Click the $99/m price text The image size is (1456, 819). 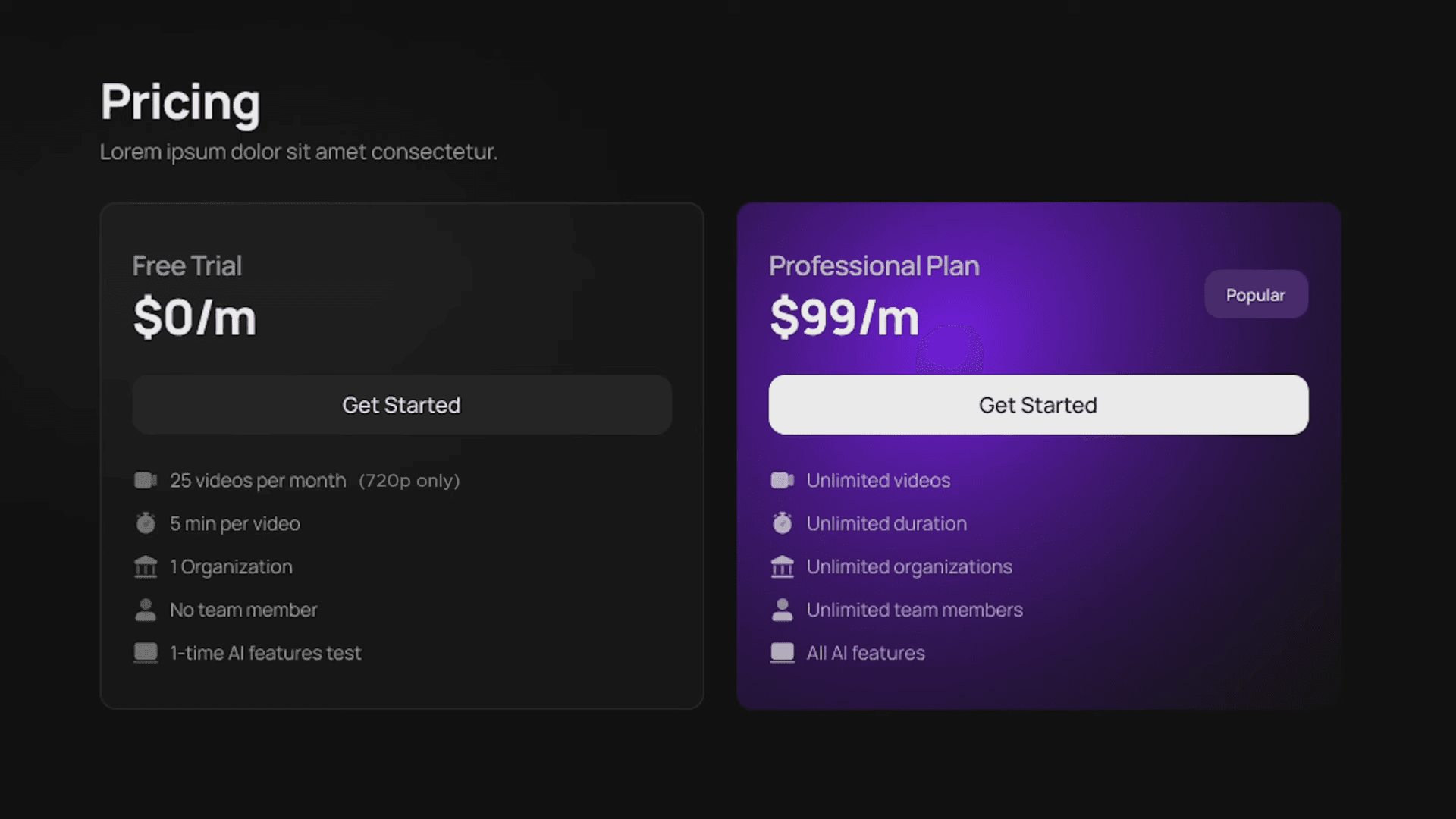click(843, 318)
